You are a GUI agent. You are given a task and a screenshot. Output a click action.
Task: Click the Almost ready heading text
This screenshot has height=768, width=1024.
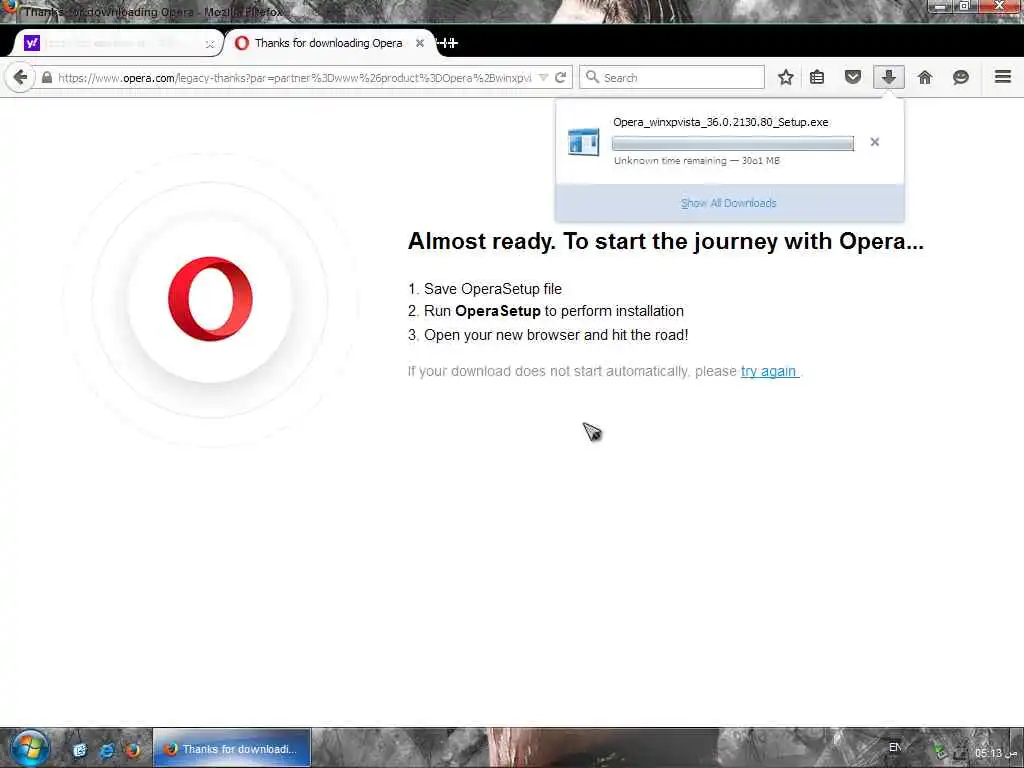(665, 242)
